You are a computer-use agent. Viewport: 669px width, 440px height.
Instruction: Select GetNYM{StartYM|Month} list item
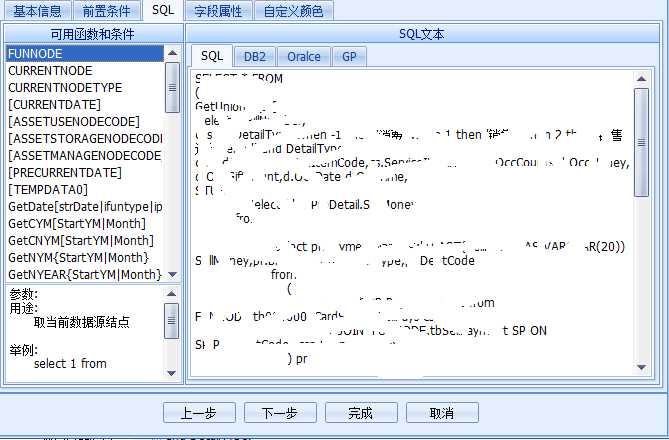[84, 258]
